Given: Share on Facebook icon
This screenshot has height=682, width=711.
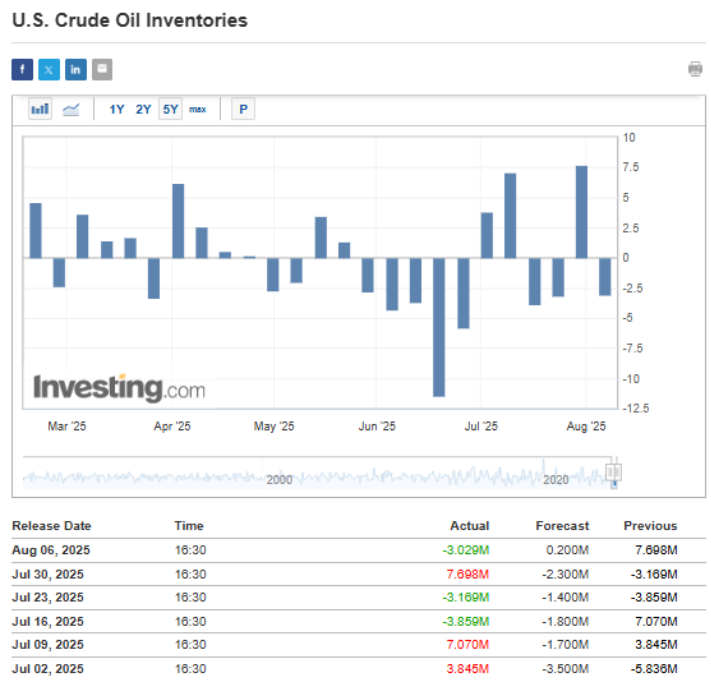Looking at the screenshot, I should pyautogui.click(x=22, y=69).
